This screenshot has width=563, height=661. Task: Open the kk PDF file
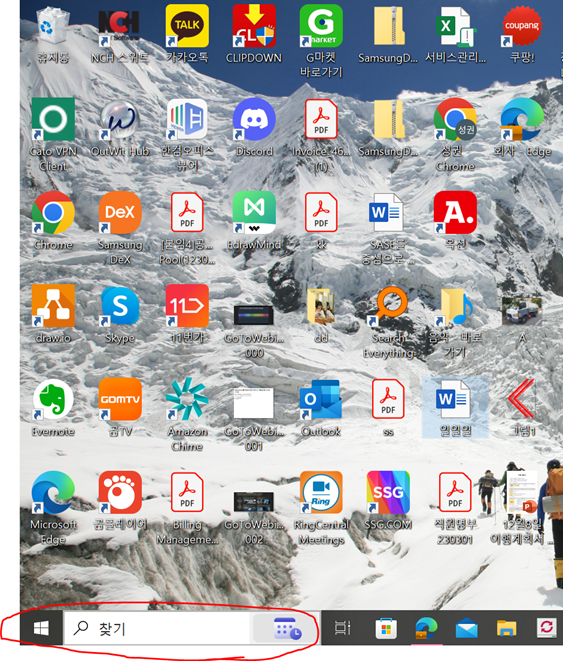point(321,212)
